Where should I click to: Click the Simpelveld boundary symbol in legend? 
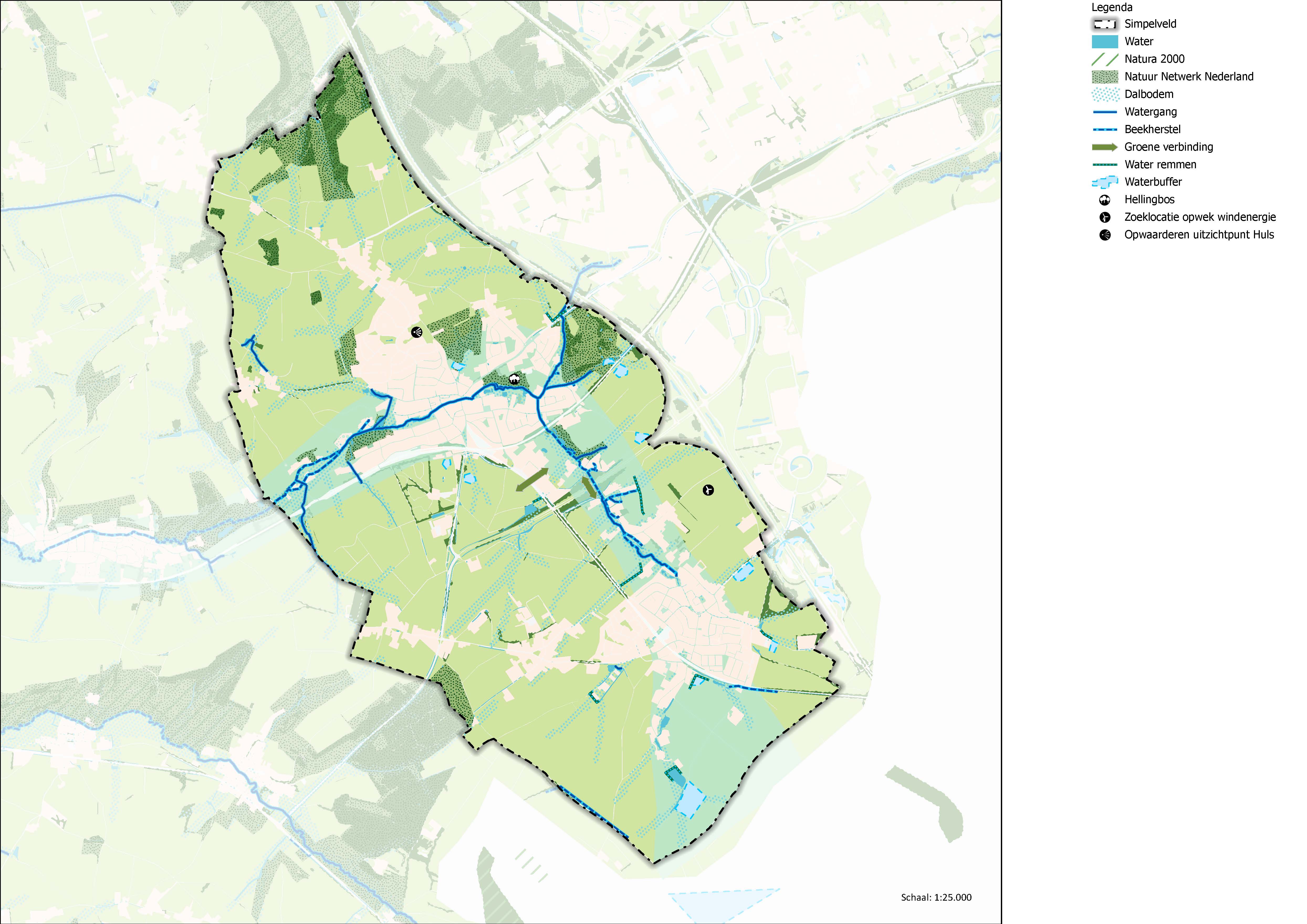coord(1104,24)
